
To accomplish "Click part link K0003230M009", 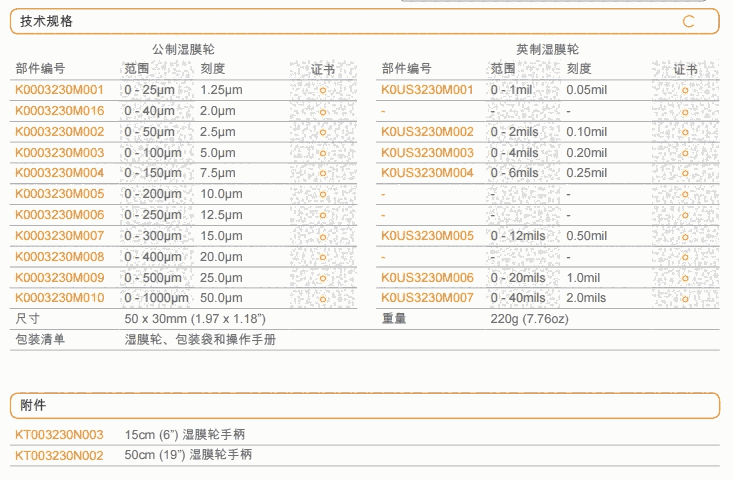I will pos(60,278).
